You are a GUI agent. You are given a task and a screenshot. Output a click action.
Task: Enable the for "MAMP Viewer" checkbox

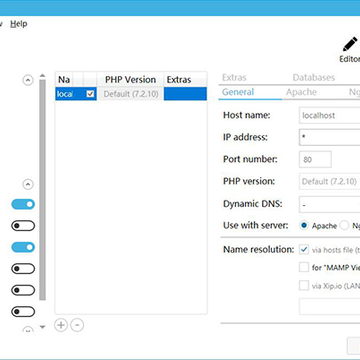click(304, 267)
